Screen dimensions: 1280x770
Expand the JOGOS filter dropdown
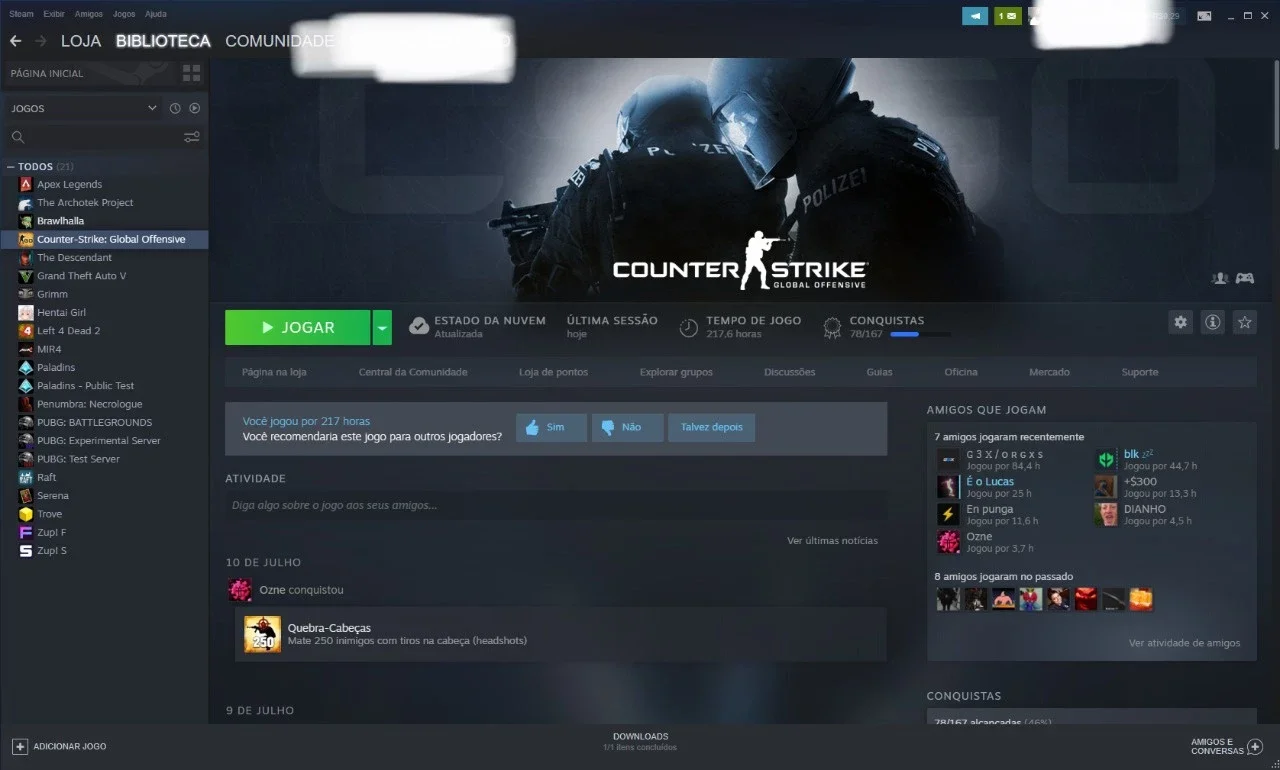[x=152, y=108]
